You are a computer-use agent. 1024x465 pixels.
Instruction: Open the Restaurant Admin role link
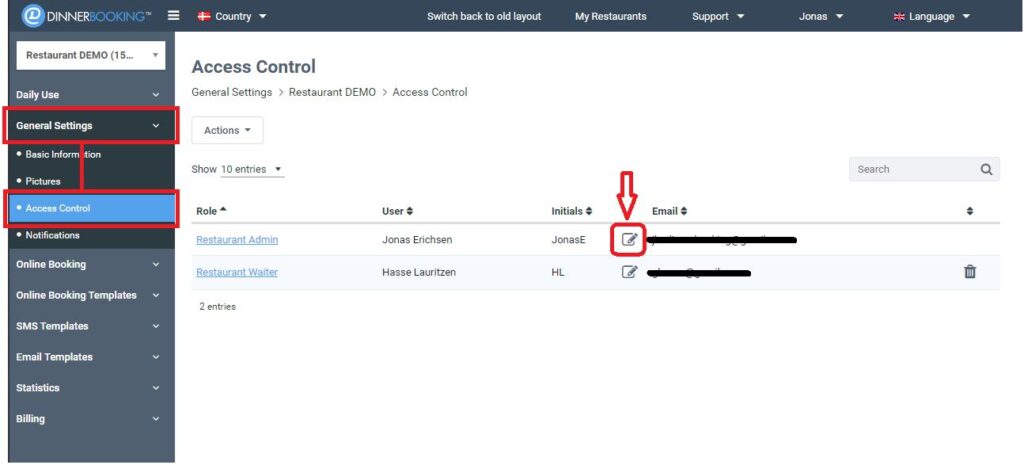point(237,240)
